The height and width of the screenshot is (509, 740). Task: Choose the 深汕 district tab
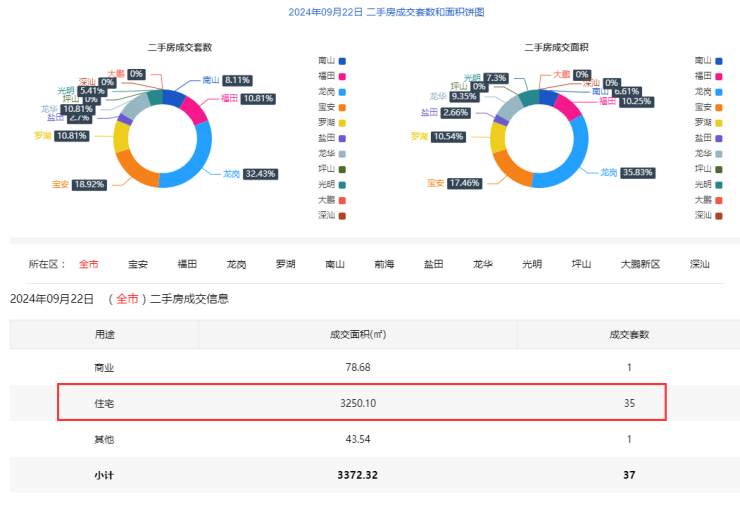(700, 264)
